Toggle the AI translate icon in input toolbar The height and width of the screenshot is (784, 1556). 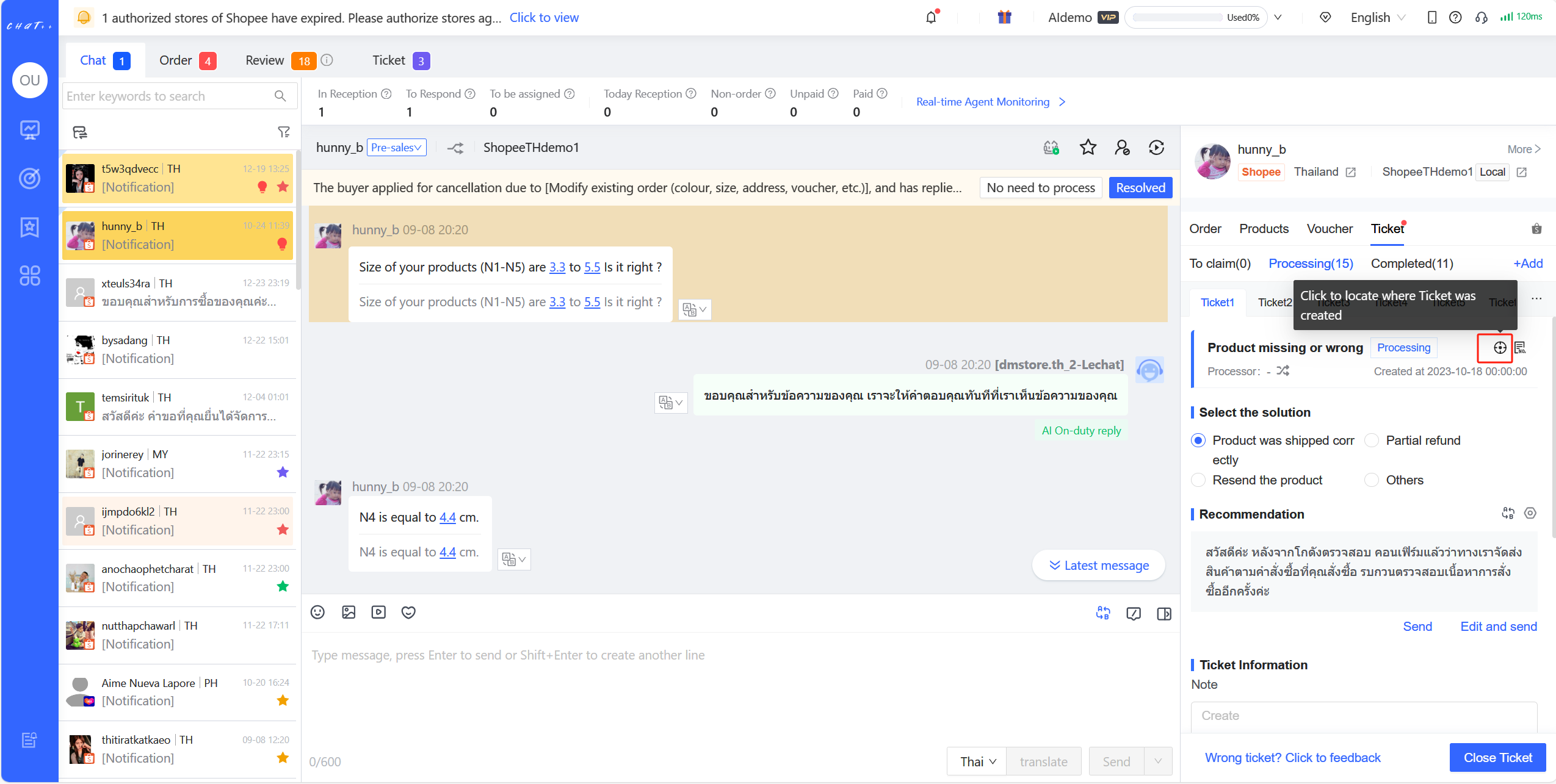click(1103, 613)
